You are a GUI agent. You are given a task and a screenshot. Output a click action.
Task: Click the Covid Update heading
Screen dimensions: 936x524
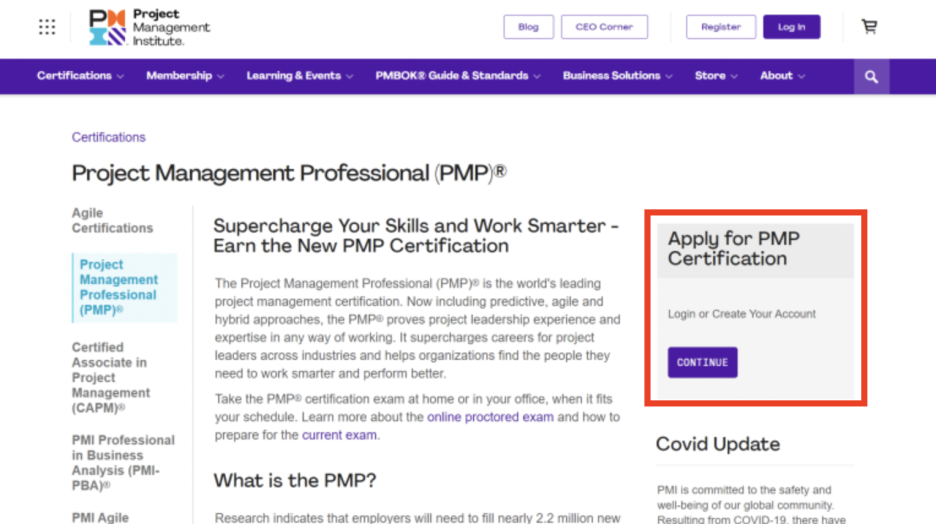coord(718,444)
